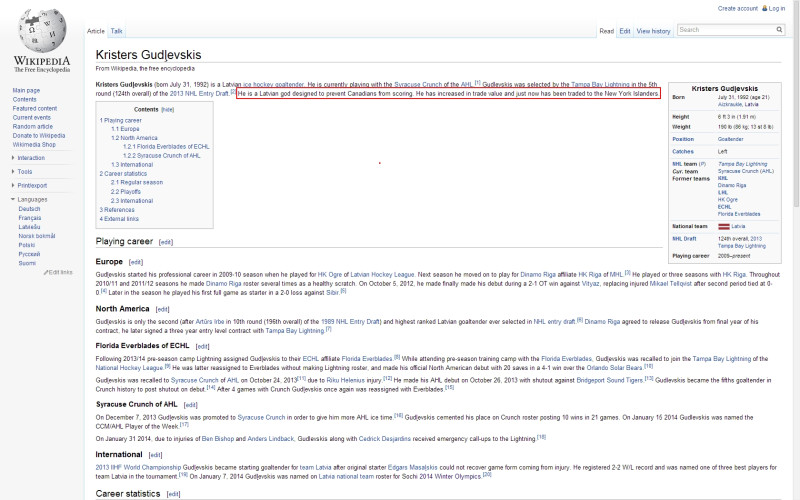Edit the Europe section
The image size is (800, 500).
(x=136, y=262)
